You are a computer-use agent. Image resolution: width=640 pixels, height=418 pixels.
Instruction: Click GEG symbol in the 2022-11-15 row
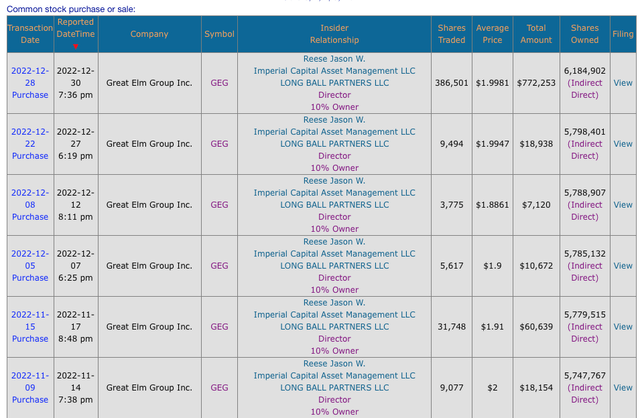click(219, 327)
